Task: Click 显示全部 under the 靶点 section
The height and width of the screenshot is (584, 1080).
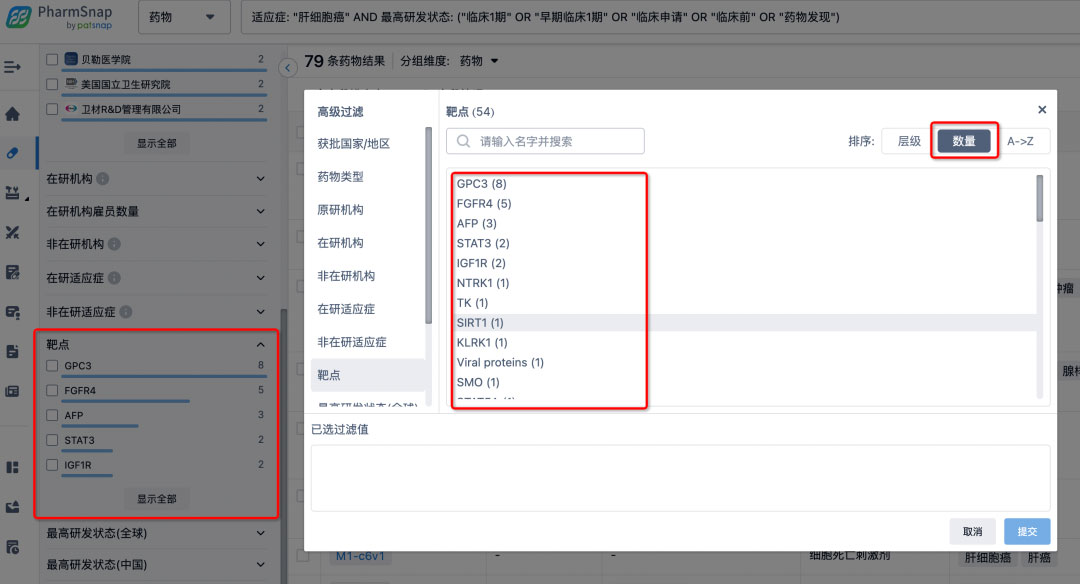Action: pyautogui.click(x=157, y=498)
